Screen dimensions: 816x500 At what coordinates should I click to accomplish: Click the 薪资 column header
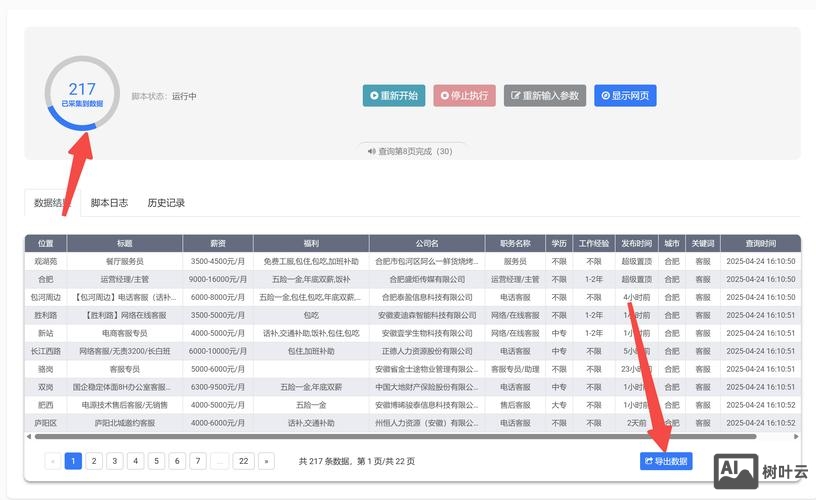218,243
